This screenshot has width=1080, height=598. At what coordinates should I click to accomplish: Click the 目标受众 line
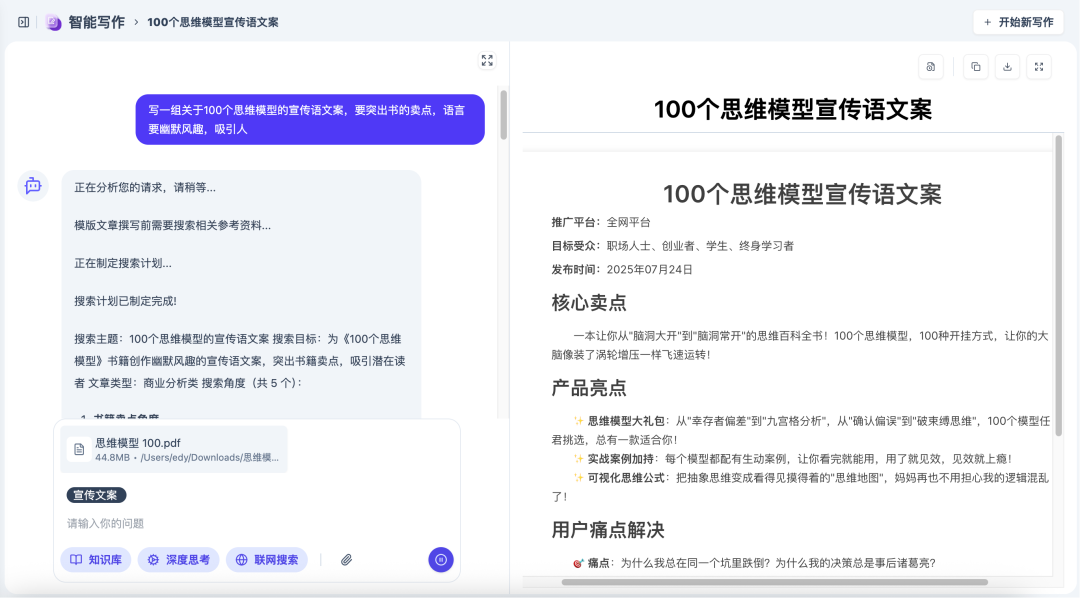pos(672,246)
